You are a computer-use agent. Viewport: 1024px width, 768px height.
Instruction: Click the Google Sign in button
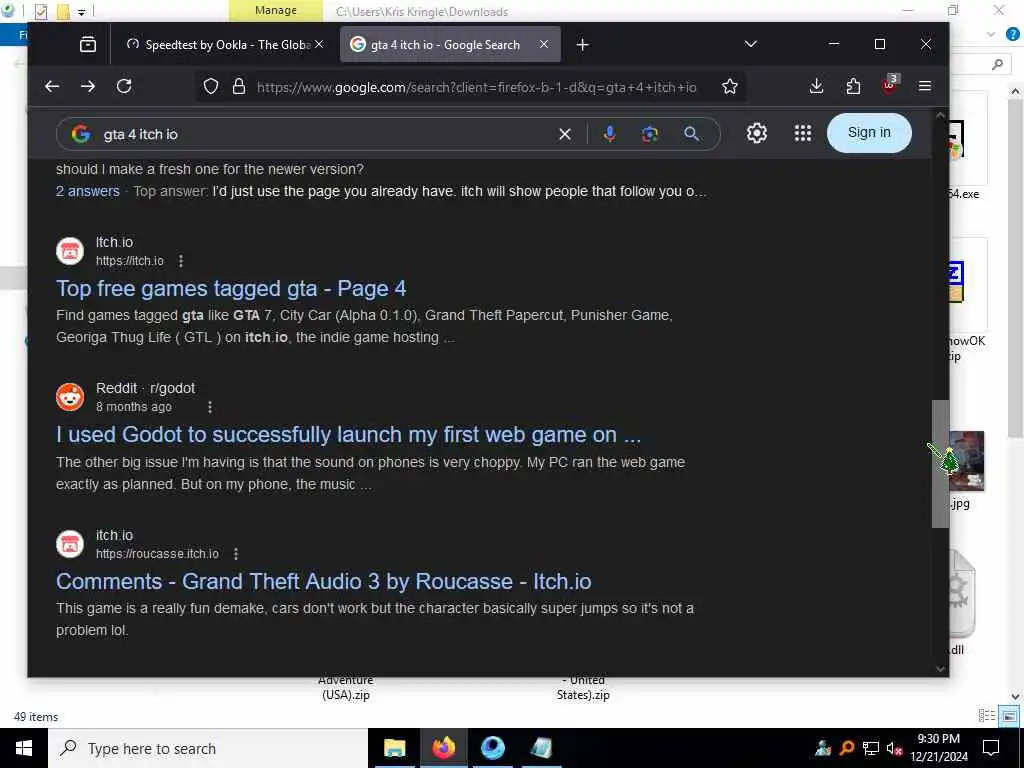coord(869,133)
